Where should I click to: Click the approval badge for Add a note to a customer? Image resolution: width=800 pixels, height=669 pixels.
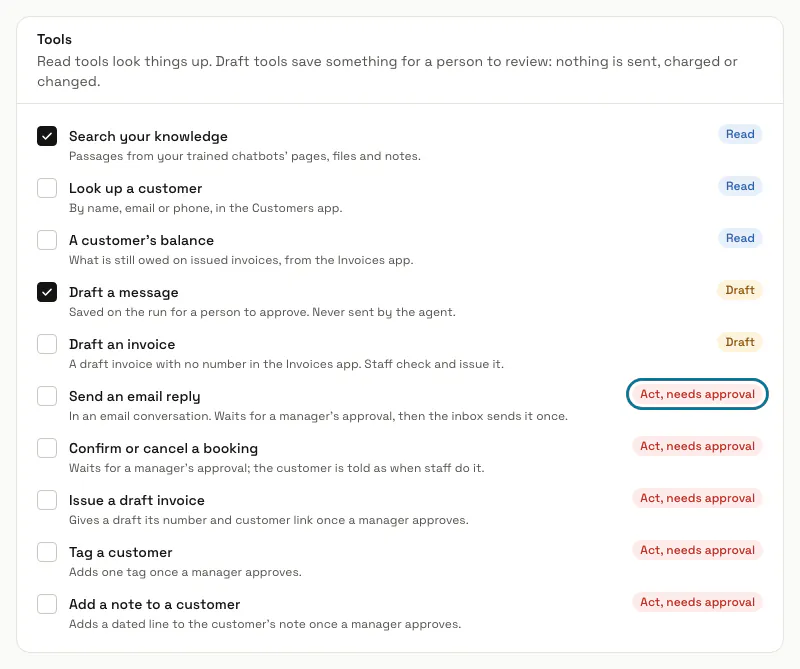point(697,603)
